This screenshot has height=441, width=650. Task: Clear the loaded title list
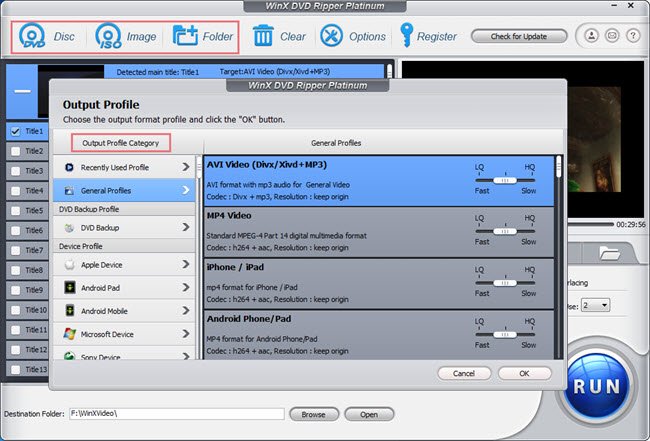point(263,35)
